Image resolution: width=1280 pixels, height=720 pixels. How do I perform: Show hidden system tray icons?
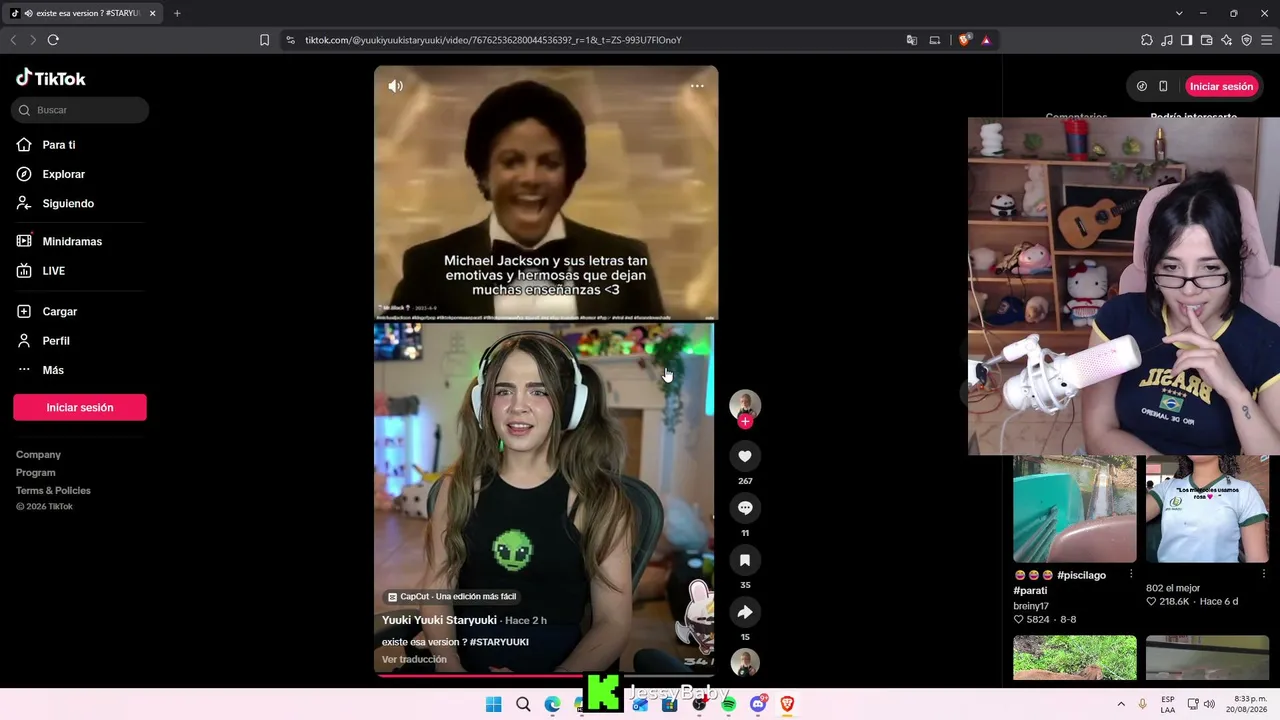click(x=1121, y=704)
